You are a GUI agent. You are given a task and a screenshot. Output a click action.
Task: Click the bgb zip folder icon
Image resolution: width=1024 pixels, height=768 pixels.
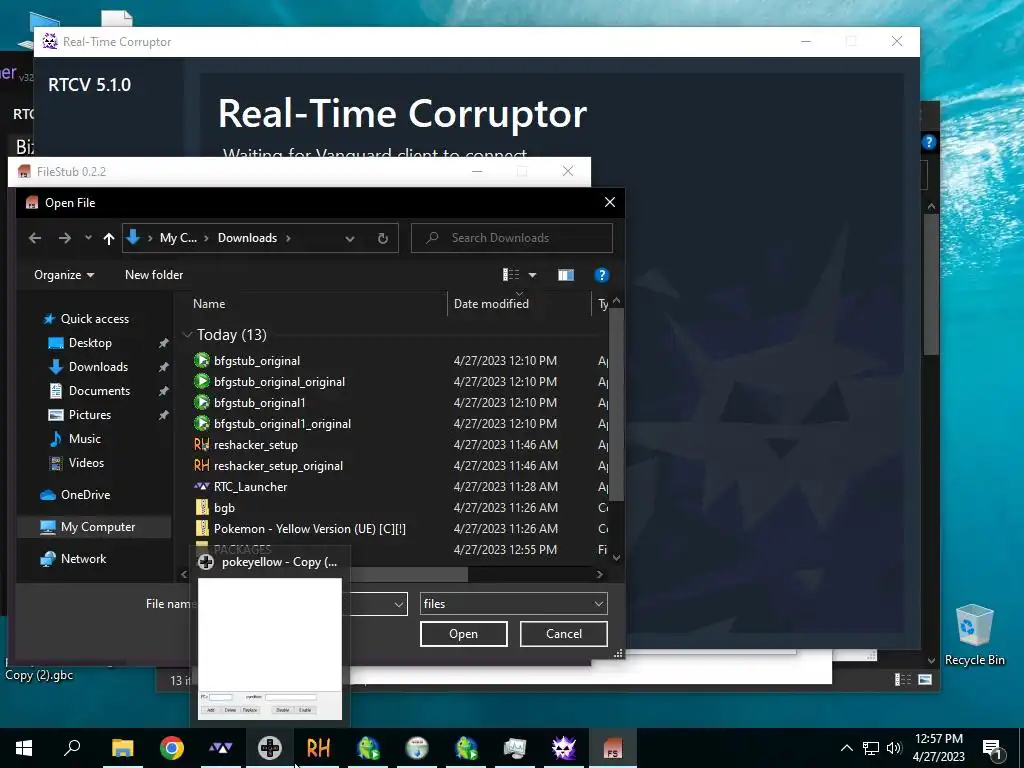pos(202,507)
